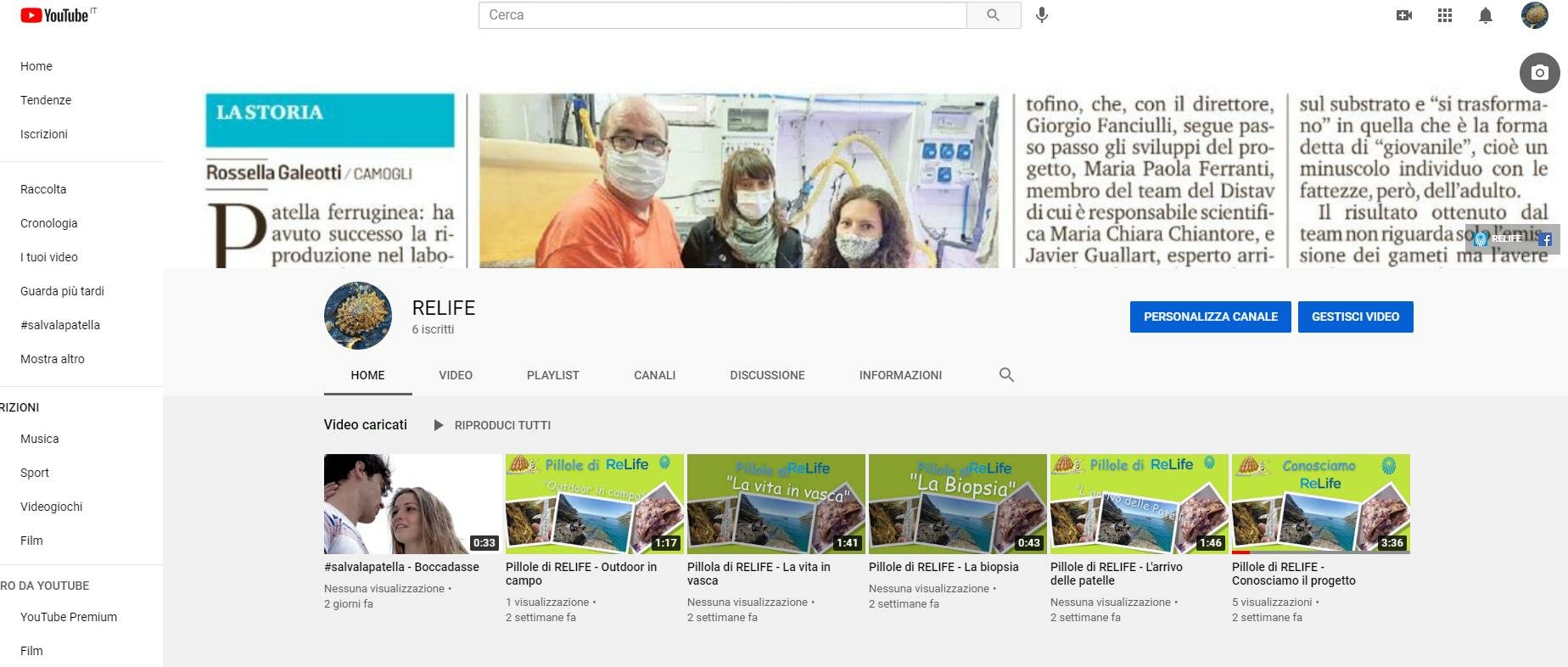Open the PLAYLIST tab
The width and height of the screenshot is (1568, 667).
click(552, 375)
